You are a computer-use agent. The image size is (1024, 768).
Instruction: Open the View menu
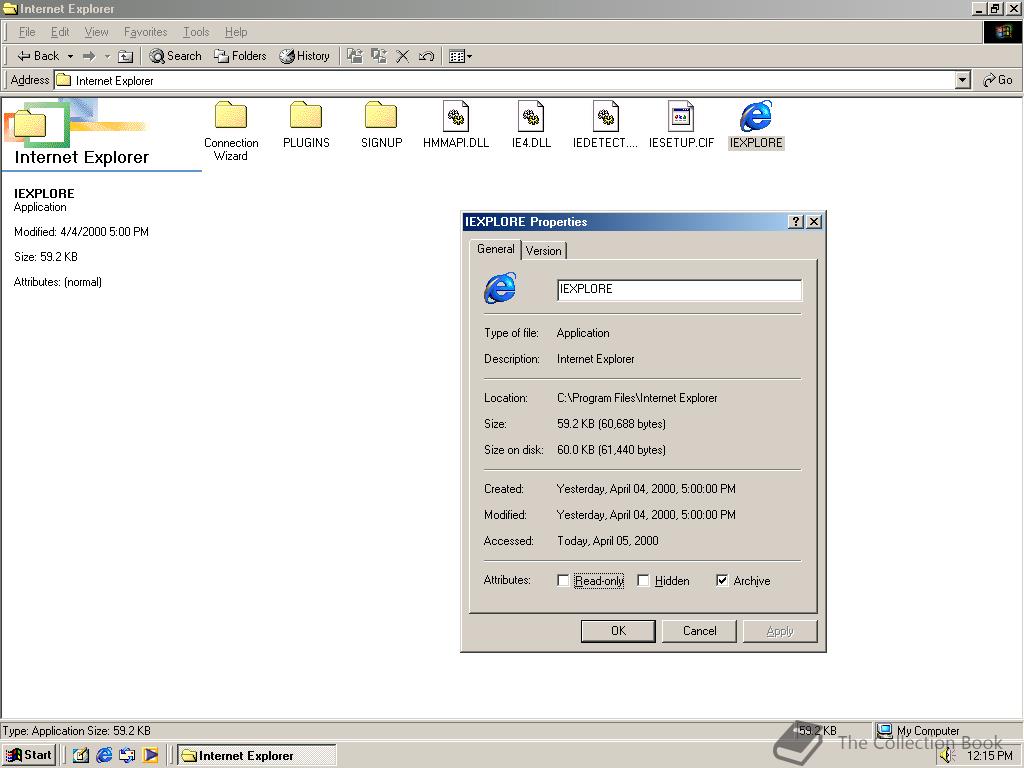tap(96, 32)
